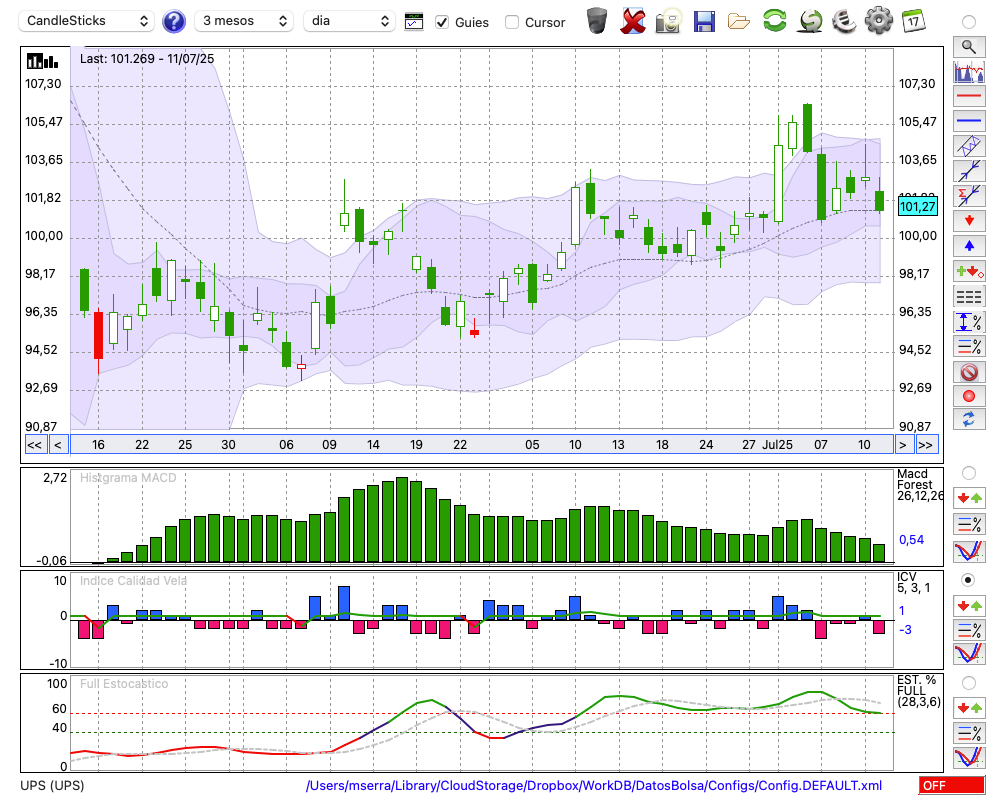Click the 'ICV 5, 3, 1' label
Viewport: 1000px width, 800px height.
(x=913, y=582)
